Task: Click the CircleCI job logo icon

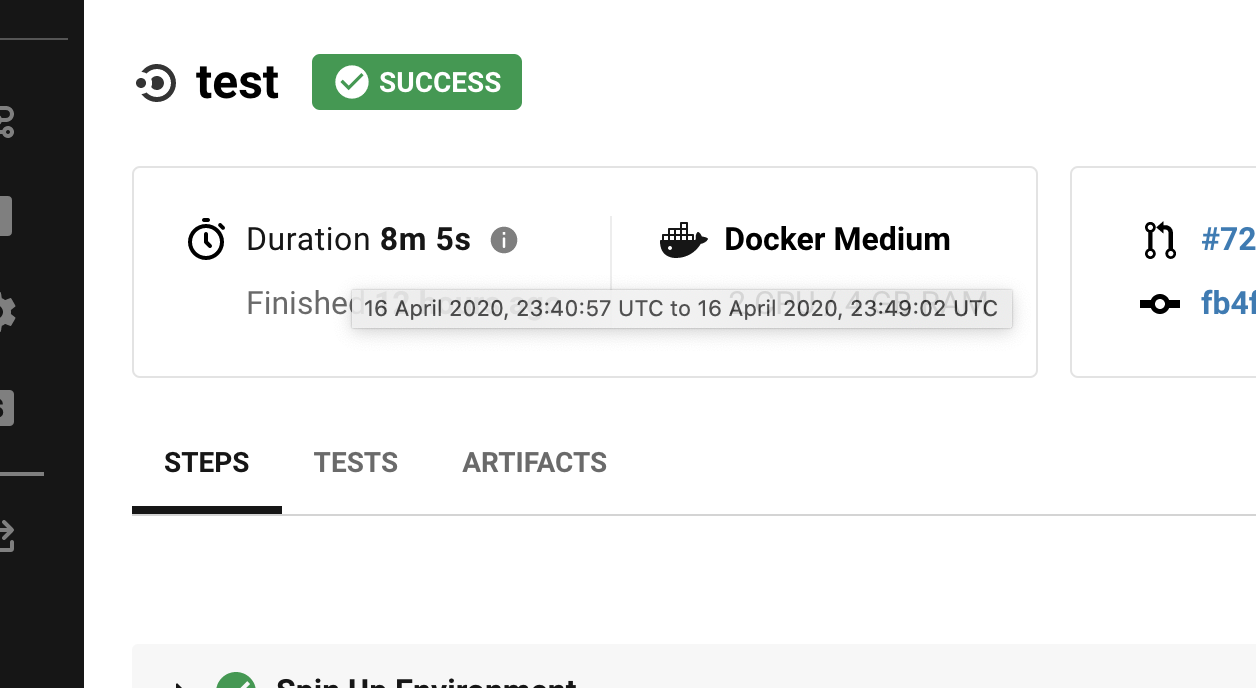Action: (156, 83)
